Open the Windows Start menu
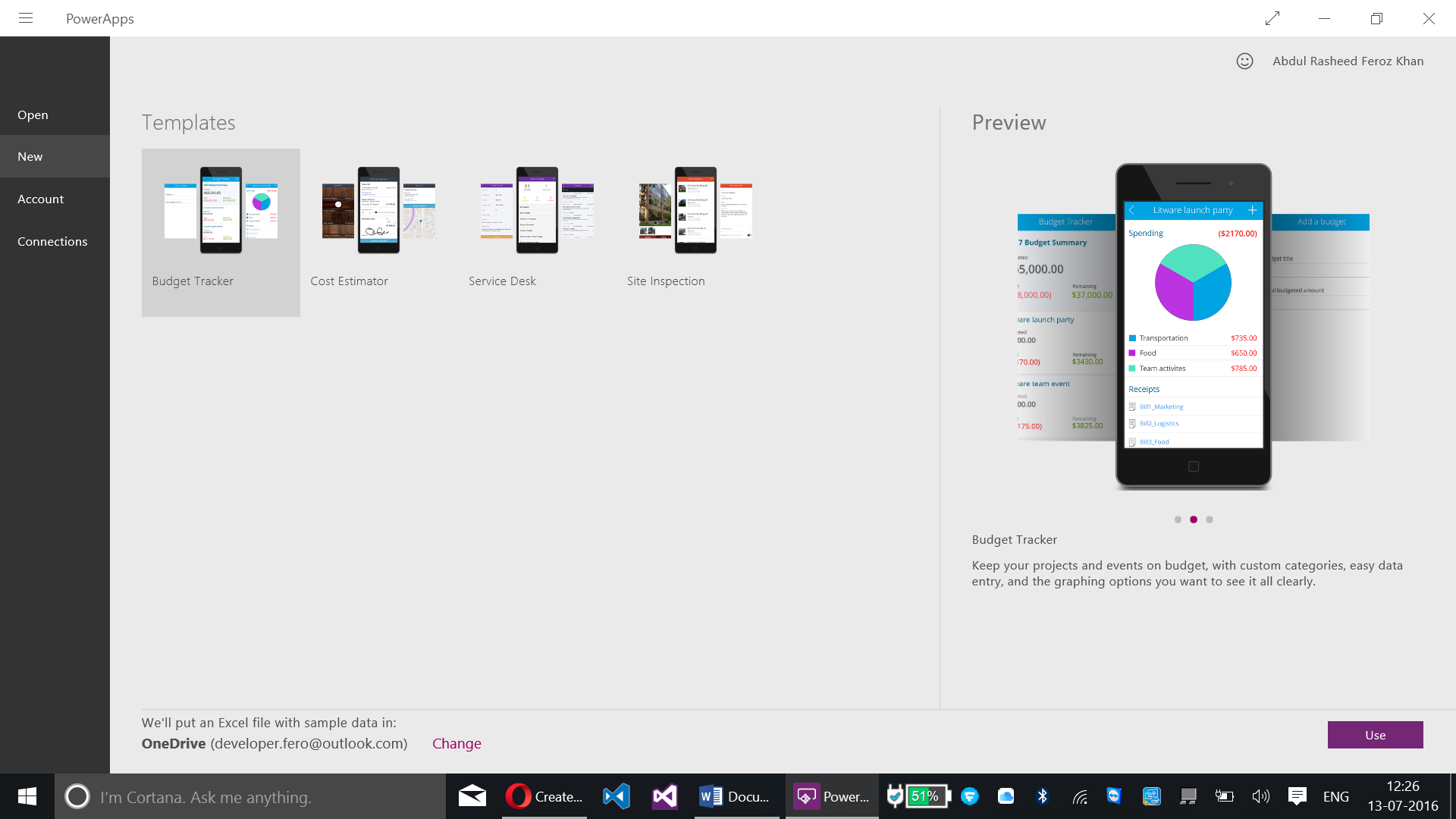The height and width of the screenshot is (819, 1456). (x=27, y=796)
